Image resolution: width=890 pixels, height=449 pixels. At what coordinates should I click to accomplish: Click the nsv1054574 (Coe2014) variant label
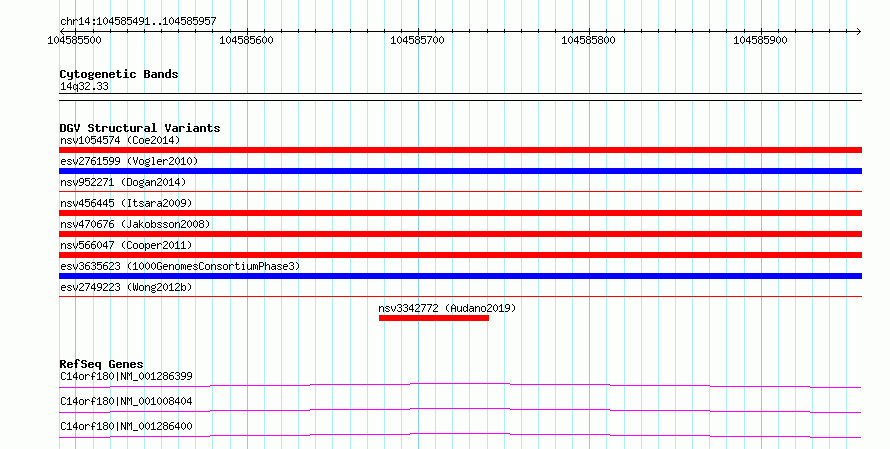coord(120,140)
